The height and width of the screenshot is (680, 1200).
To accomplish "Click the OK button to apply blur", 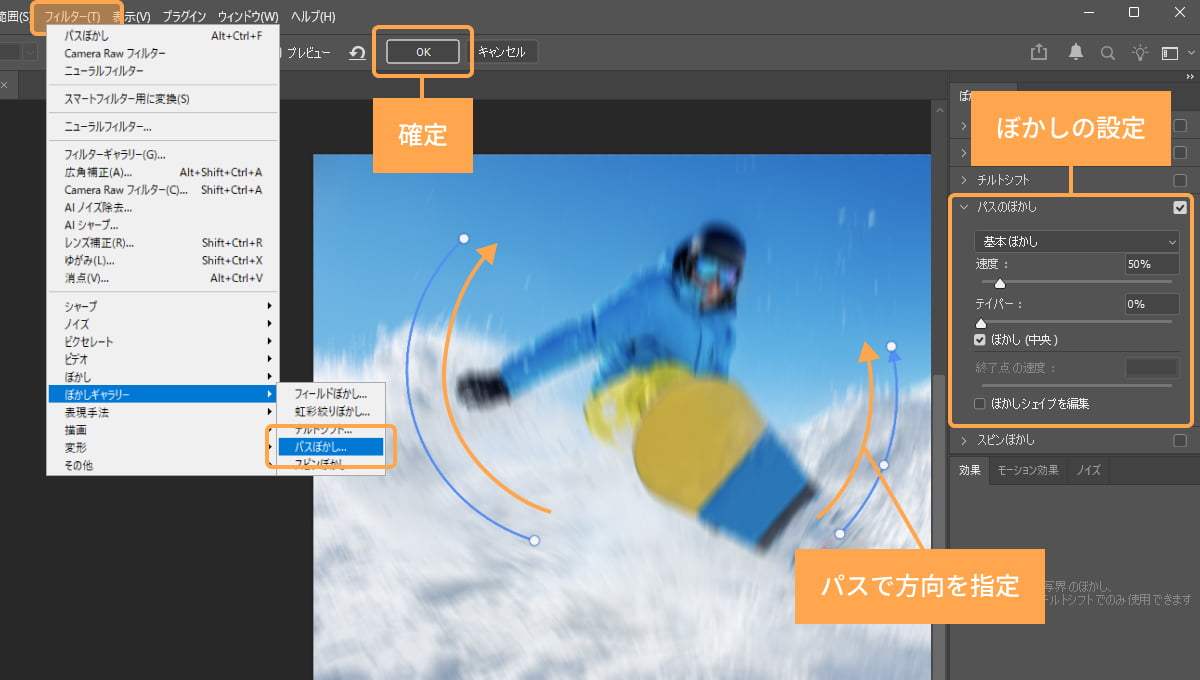I will (422, 52).
